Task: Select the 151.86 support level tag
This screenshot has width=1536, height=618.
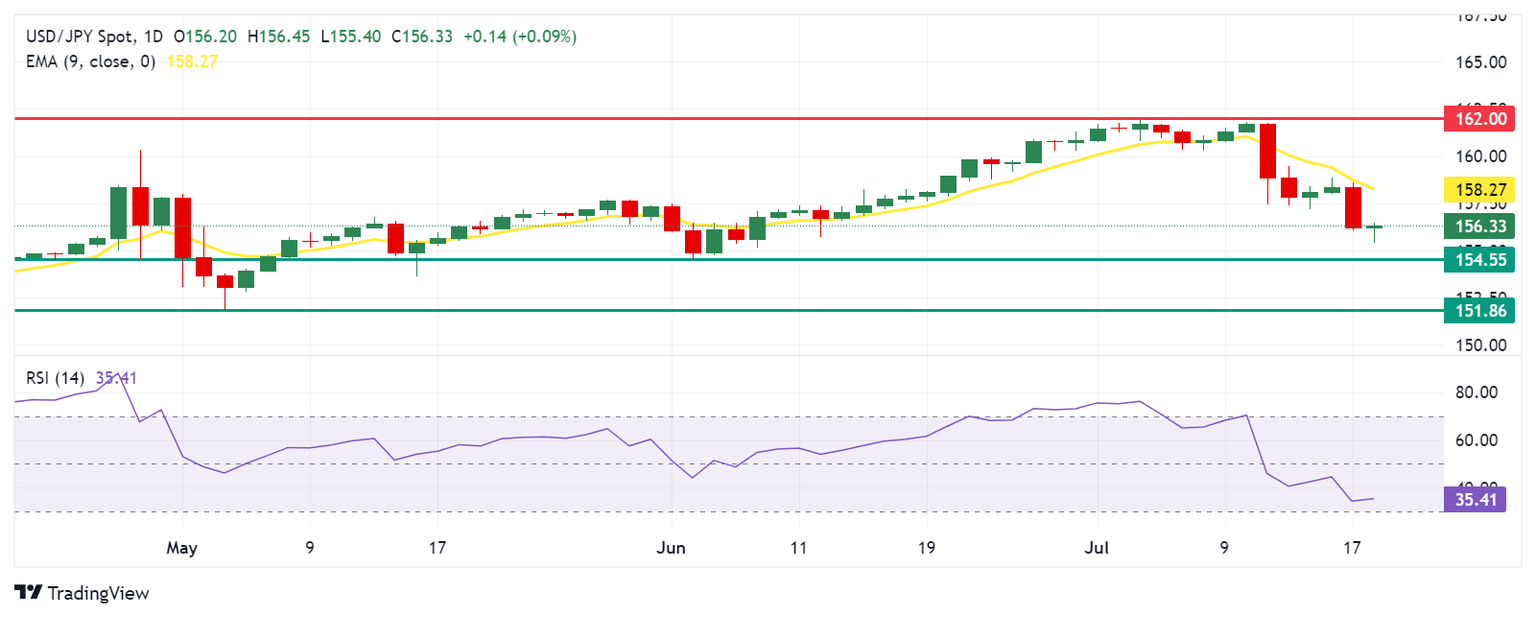Action: point(1480,311)
